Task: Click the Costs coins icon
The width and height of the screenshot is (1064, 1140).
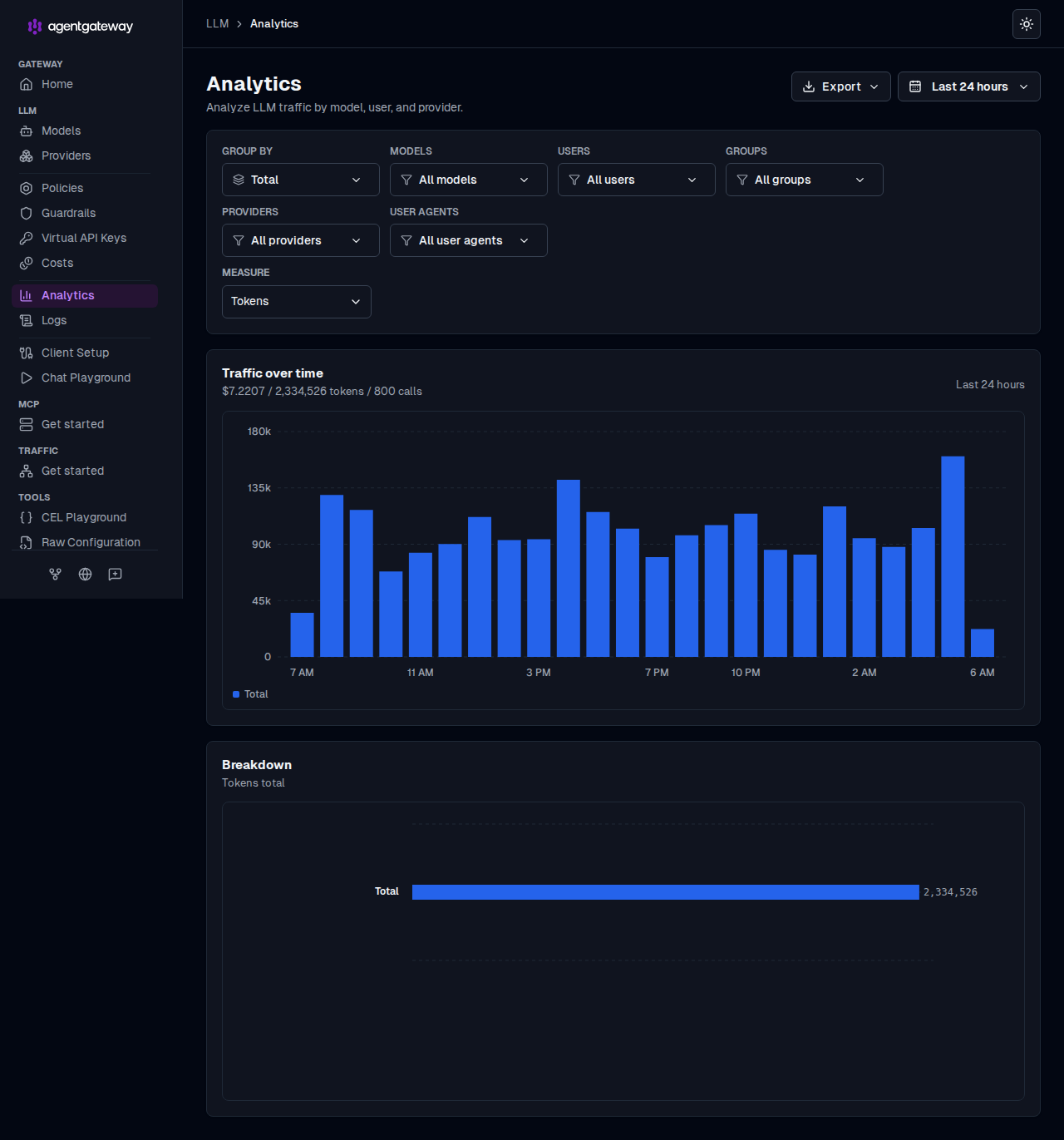Action: 26,263
